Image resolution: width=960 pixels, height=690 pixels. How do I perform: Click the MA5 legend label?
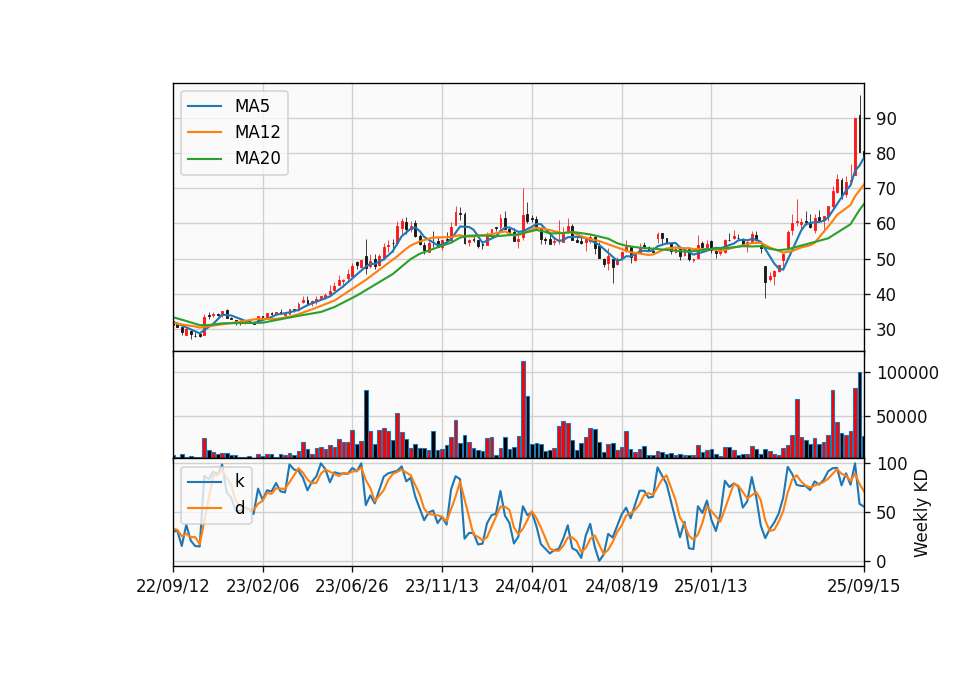[252, 106]
